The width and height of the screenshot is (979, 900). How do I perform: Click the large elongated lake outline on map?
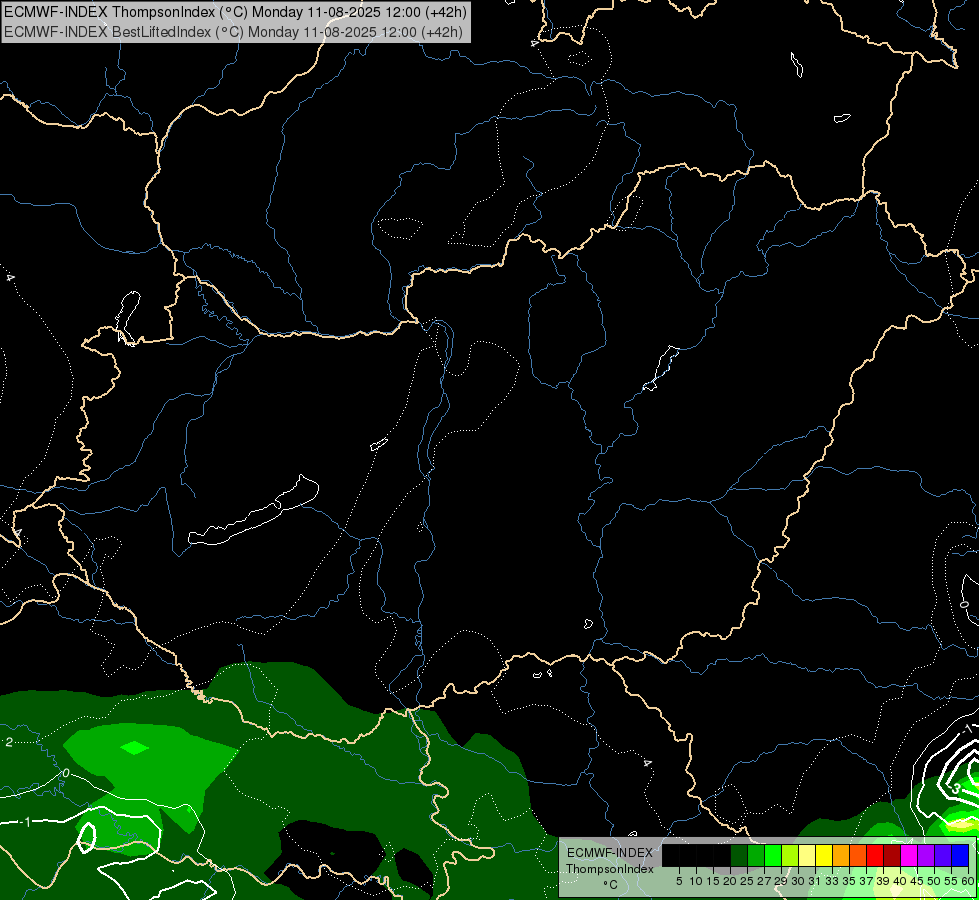pos(253,510)
